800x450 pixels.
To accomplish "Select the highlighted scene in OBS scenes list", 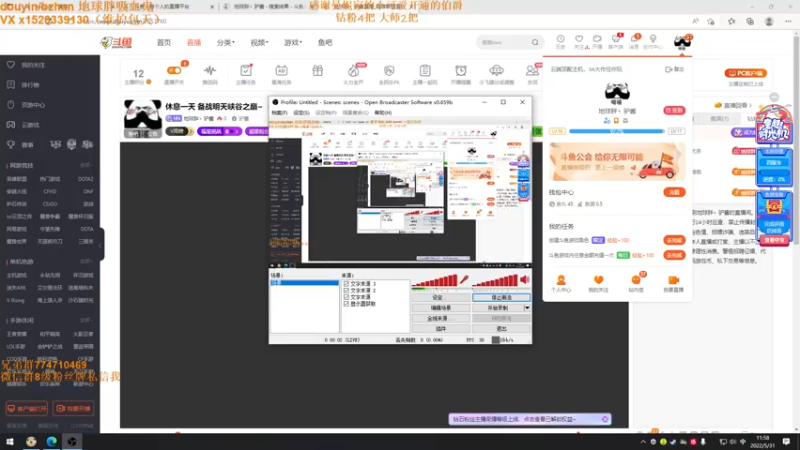I will pyautogui.click(x=304, y=283).
